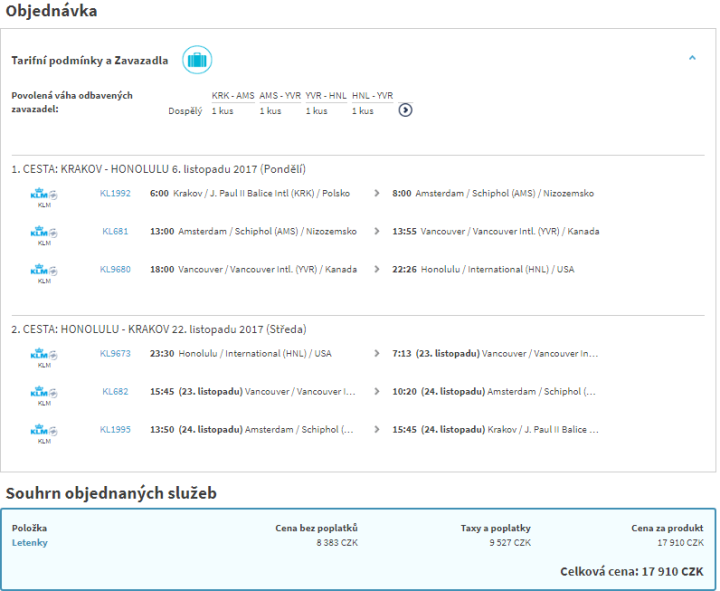Open flight number KL9680 link
This screenshot has height=591, width=720.
115,269
